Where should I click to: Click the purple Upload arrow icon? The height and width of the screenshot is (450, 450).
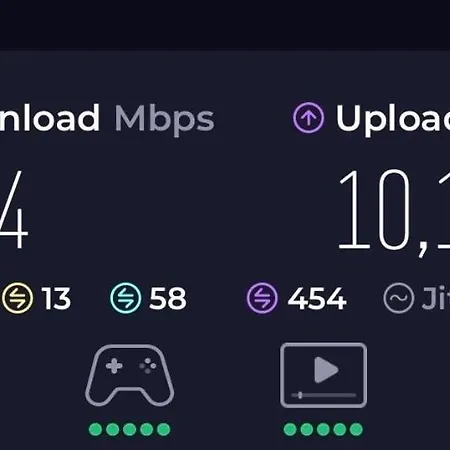click(x=308, y=118)
